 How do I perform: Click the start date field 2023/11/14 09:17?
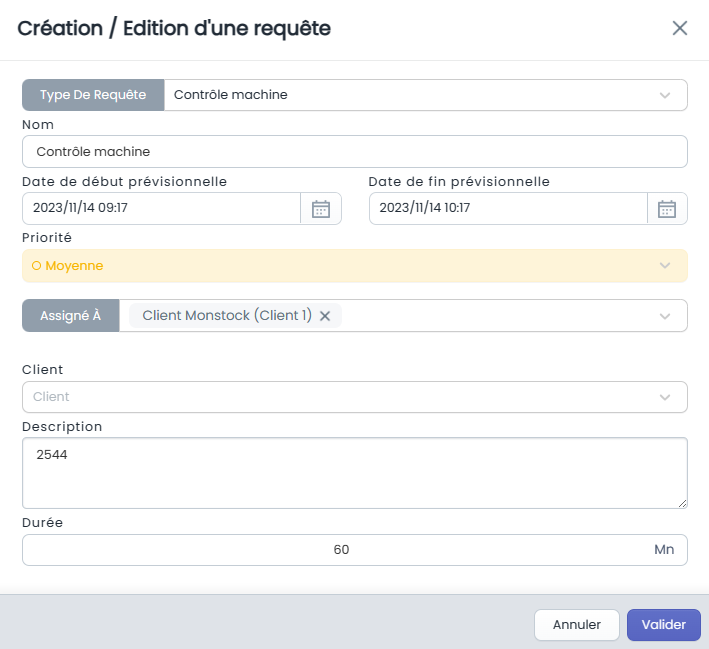click(161, 208)
